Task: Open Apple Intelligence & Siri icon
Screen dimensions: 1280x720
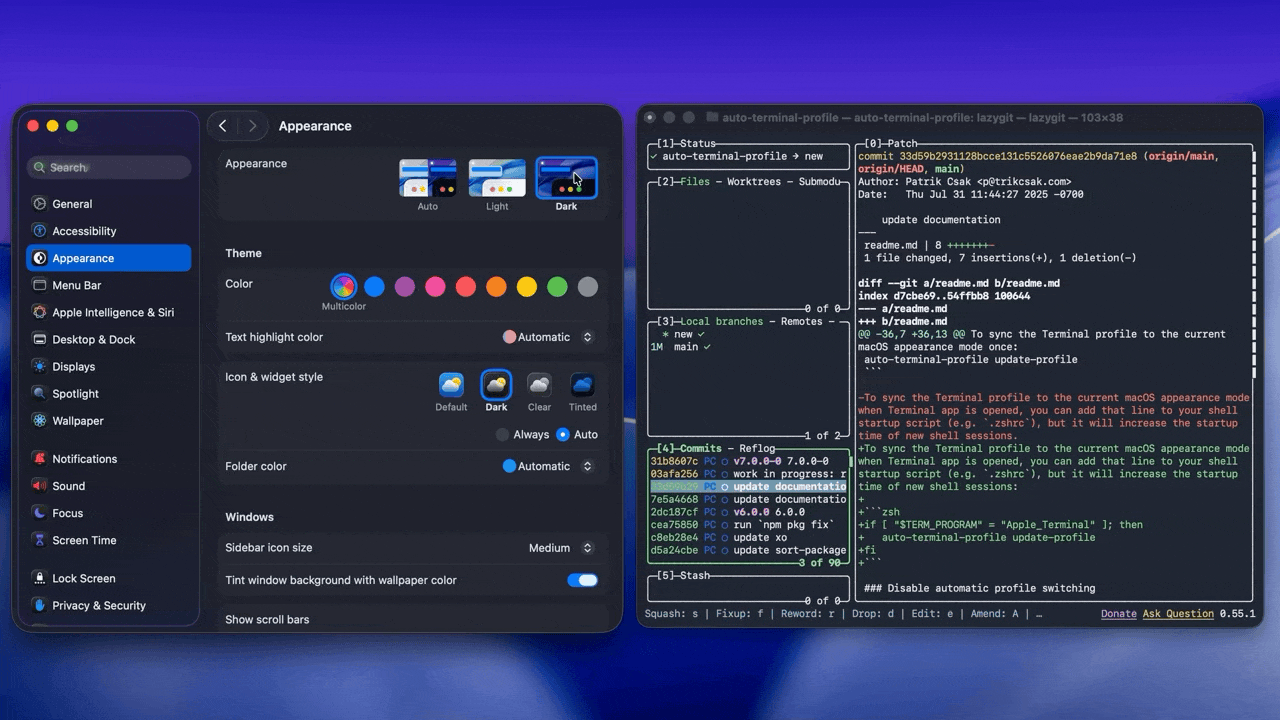Action: point(39,312)
